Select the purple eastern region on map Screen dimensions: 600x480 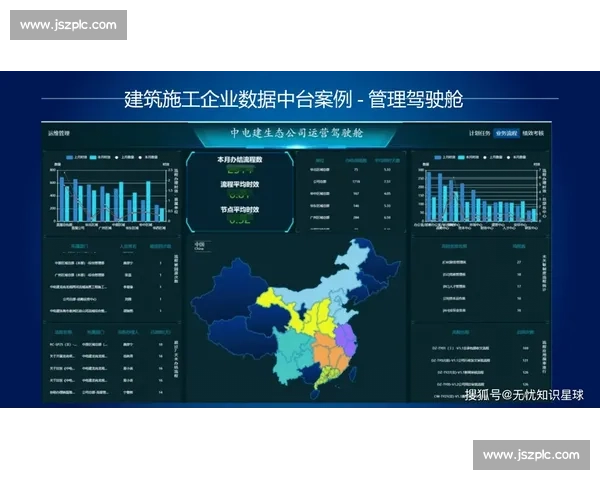(346, 338)
